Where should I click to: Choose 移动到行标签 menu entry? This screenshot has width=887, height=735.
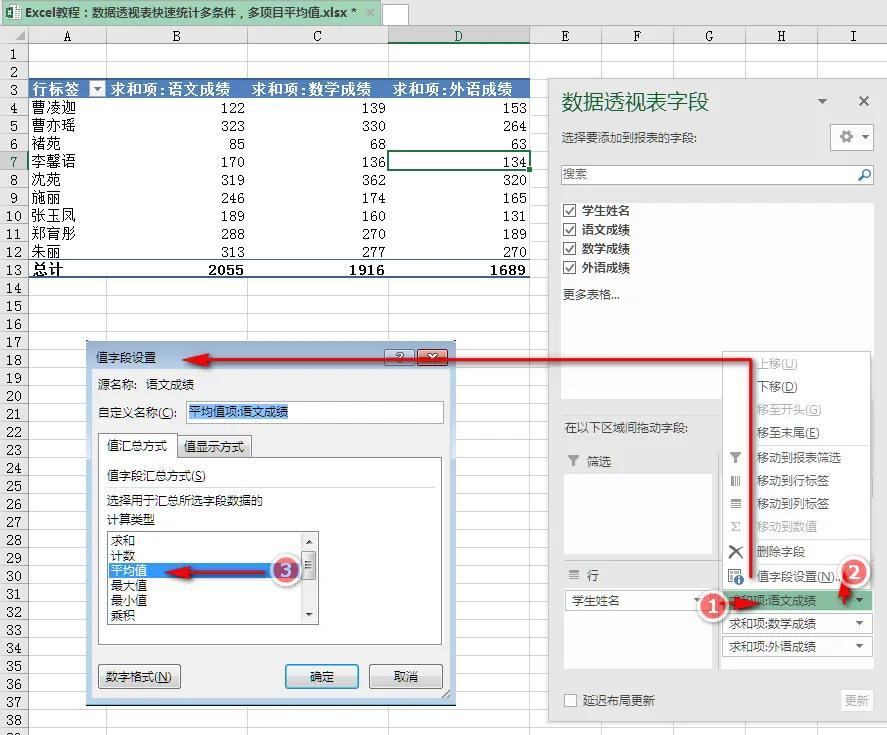click(793, 481)
